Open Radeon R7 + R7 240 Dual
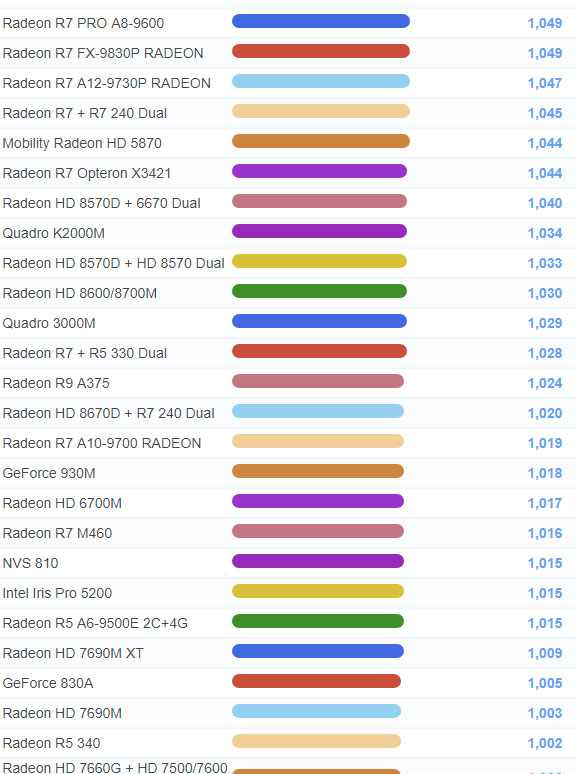This screenshot has height=774, width=576. [84, 114]
